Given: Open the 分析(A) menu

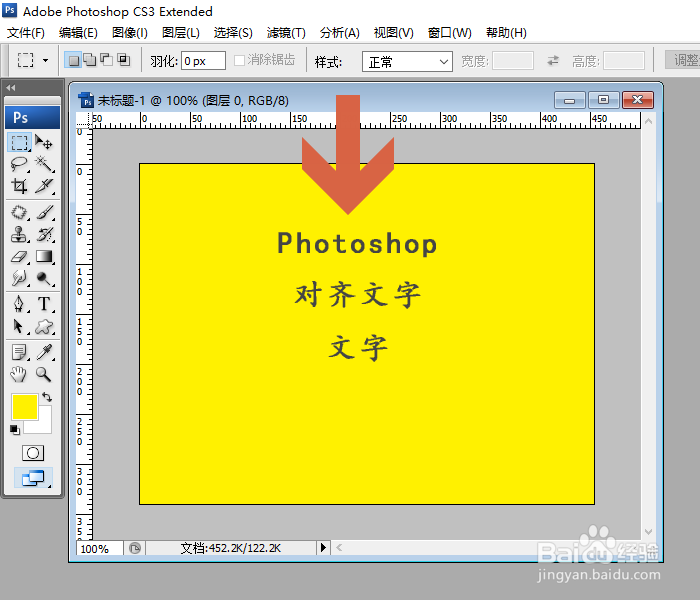Looking at the screenshot, I should 339,33.
